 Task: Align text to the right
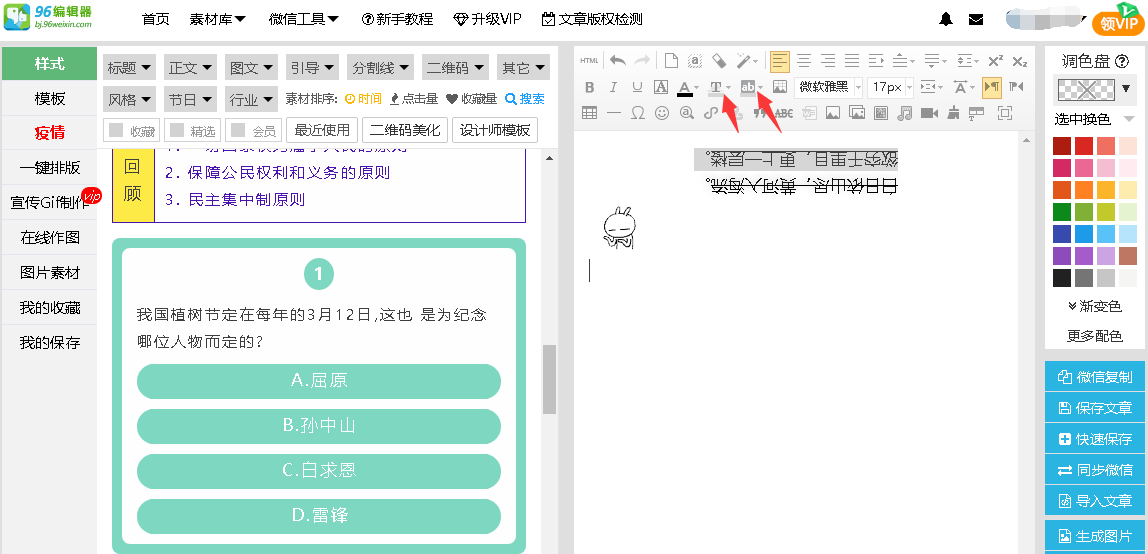pyautogui.click(x=828, y=61)
